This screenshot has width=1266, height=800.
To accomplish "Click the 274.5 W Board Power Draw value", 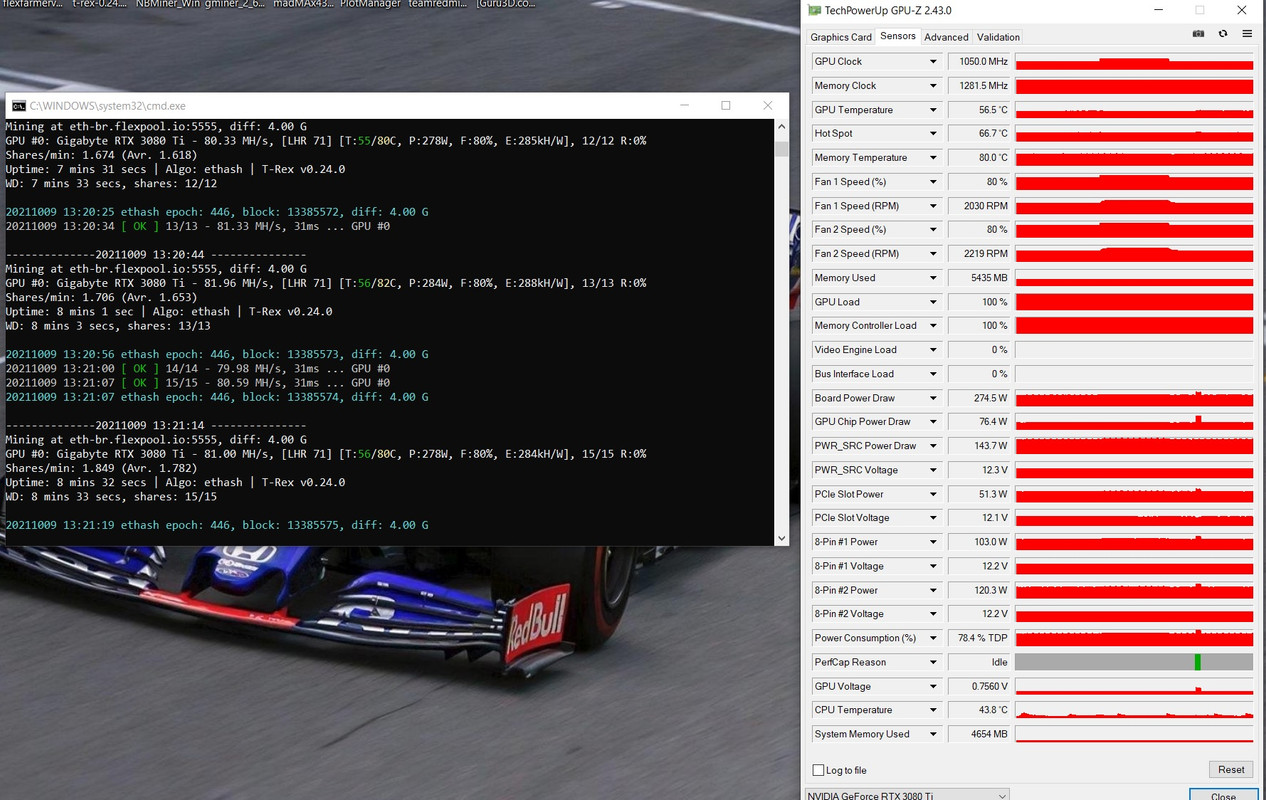I will tap(979, 398).
